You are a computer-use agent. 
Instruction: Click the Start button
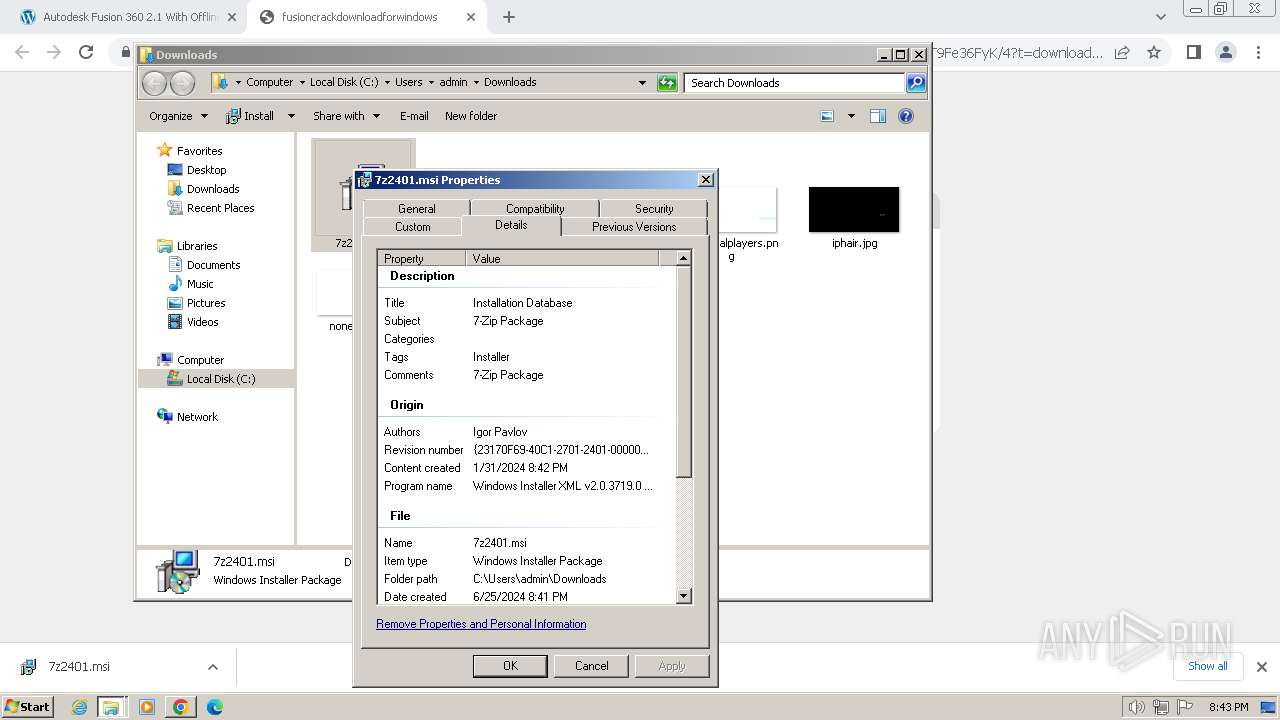pyautogui.click(x=28, y=706)
